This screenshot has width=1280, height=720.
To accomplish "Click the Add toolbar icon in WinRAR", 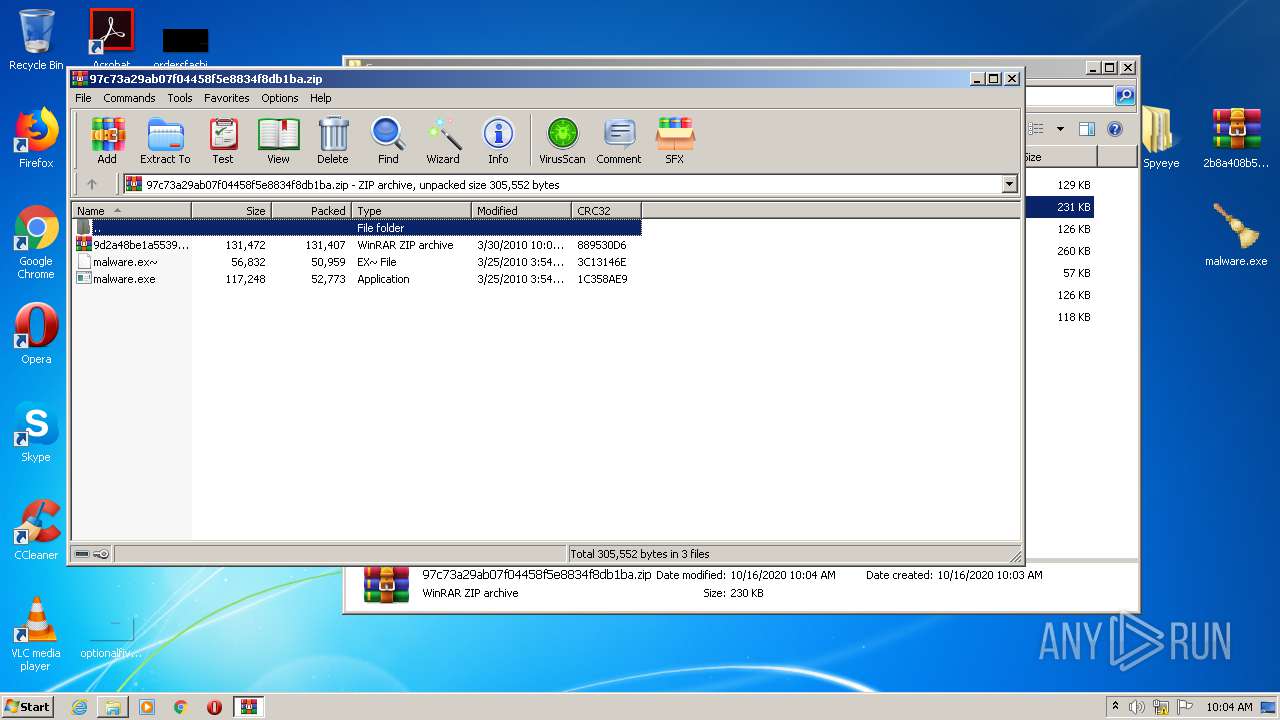I will pos(107,141).
